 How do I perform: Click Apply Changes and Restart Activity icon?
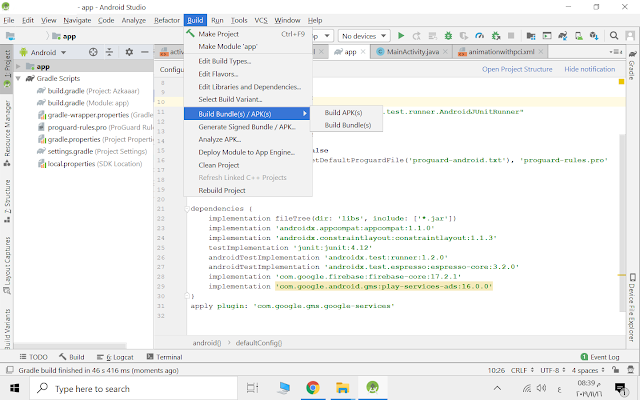pos(416,36)
